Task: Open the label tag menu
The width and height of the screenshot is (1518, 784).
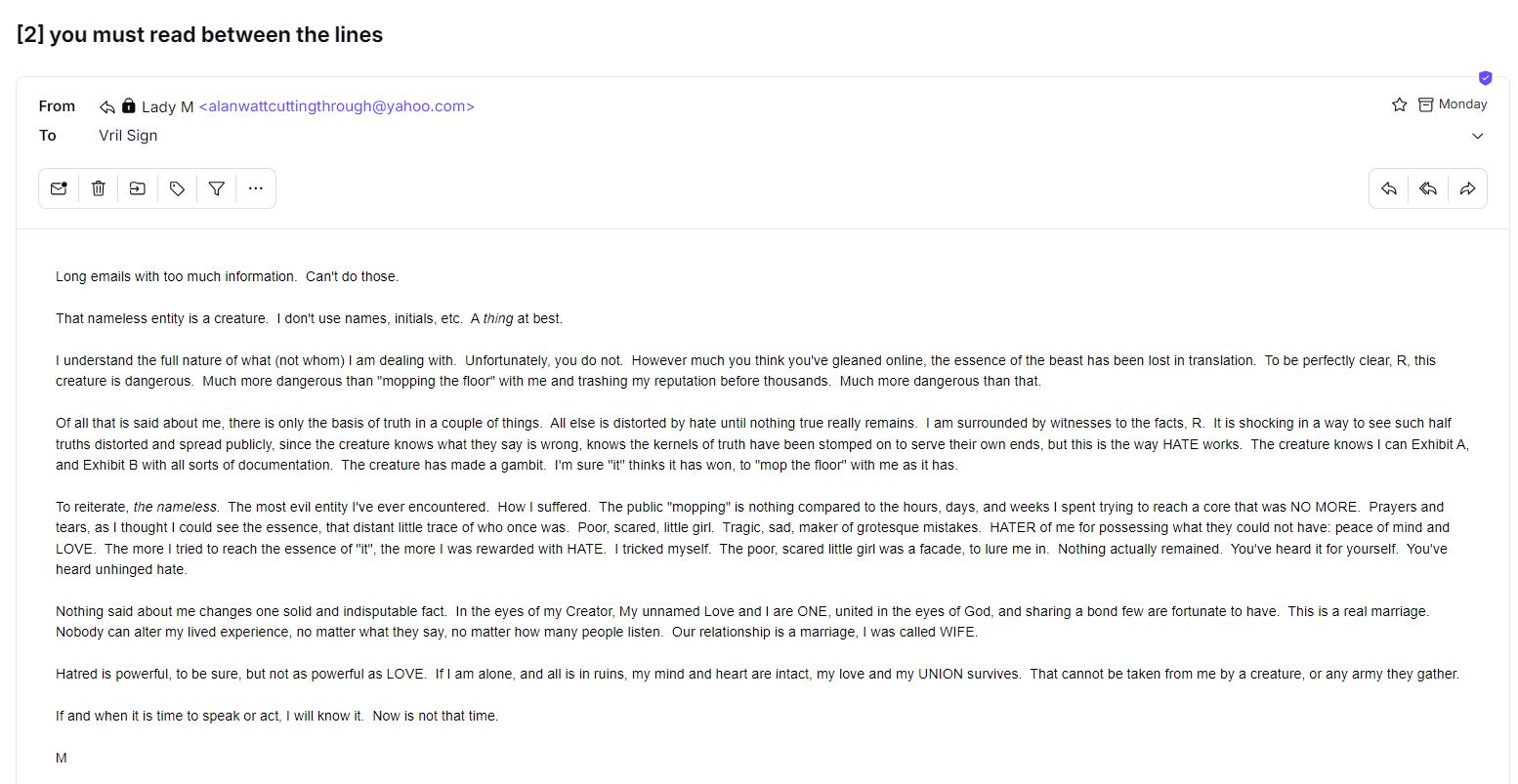Action: point(177,188)
